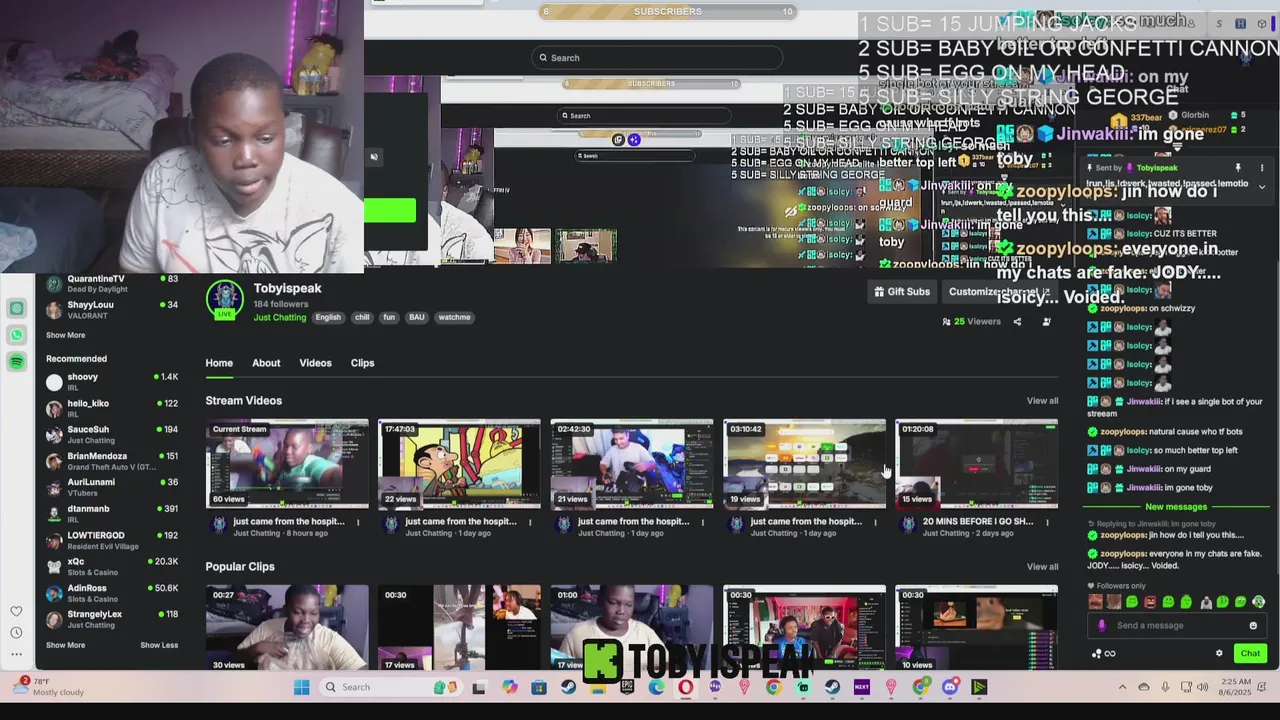Open LOWTIERGOD channel in Recommended
The height and width of the screenshot is (720, 1280).
coord(112,541)
